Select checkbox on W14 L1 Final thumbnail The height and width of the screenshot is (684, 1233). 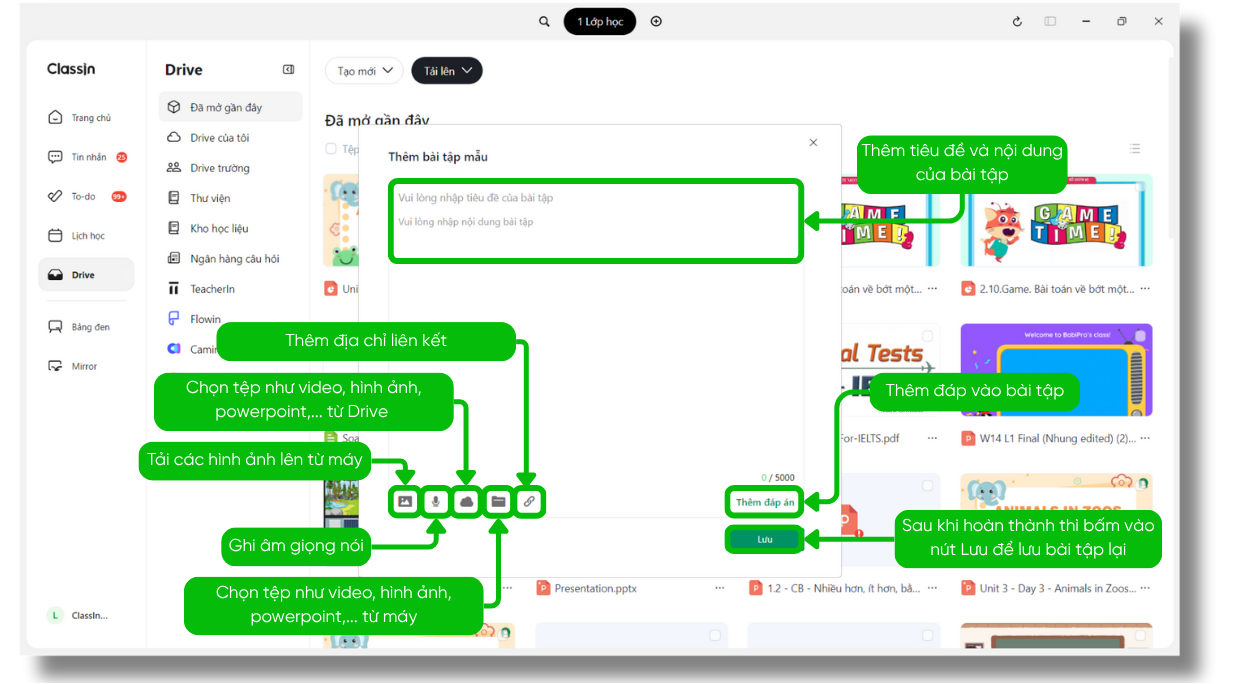(1139, 336)
